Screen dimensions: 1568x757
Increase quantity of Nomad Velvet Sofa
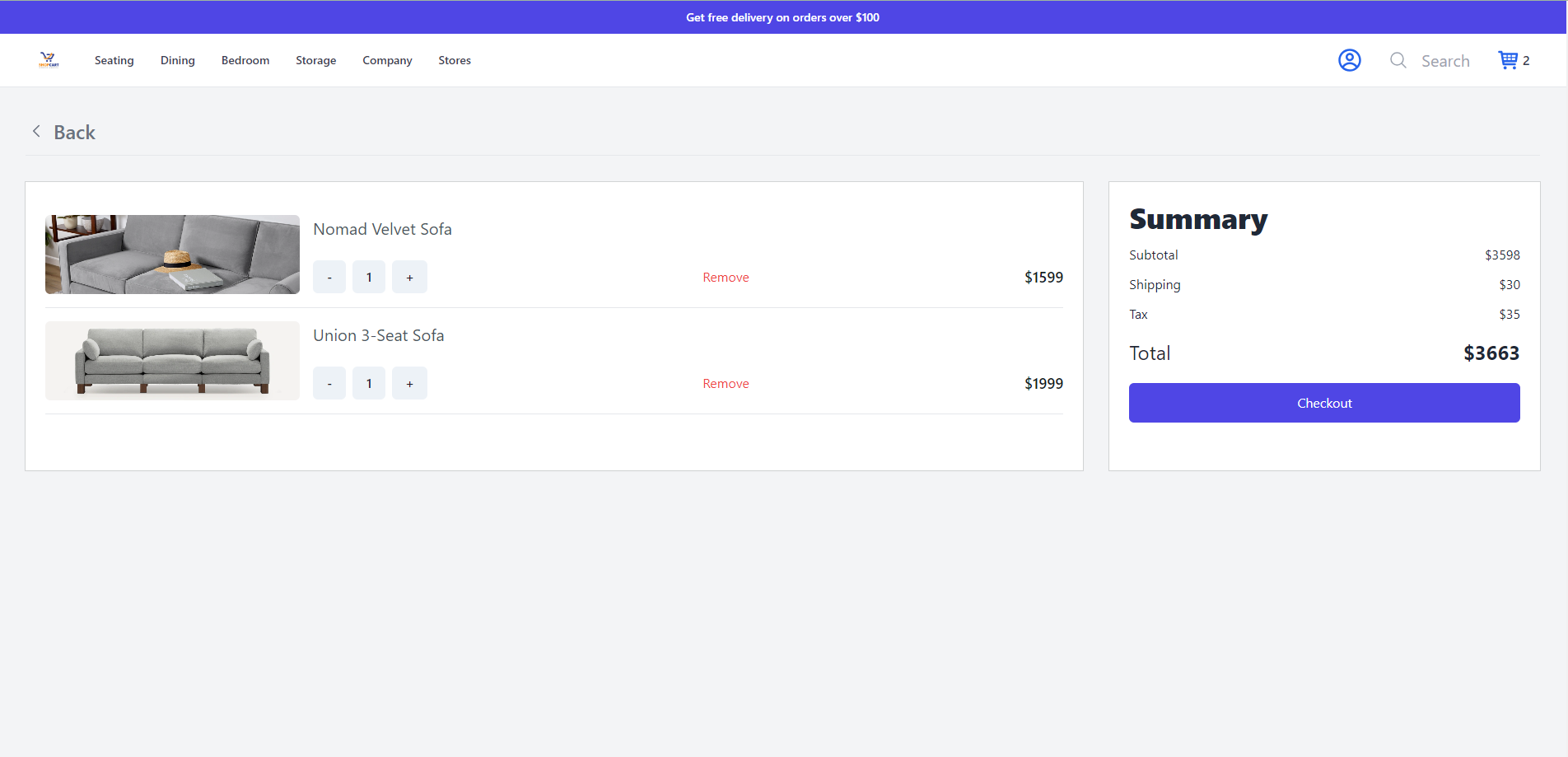[409, 277]
